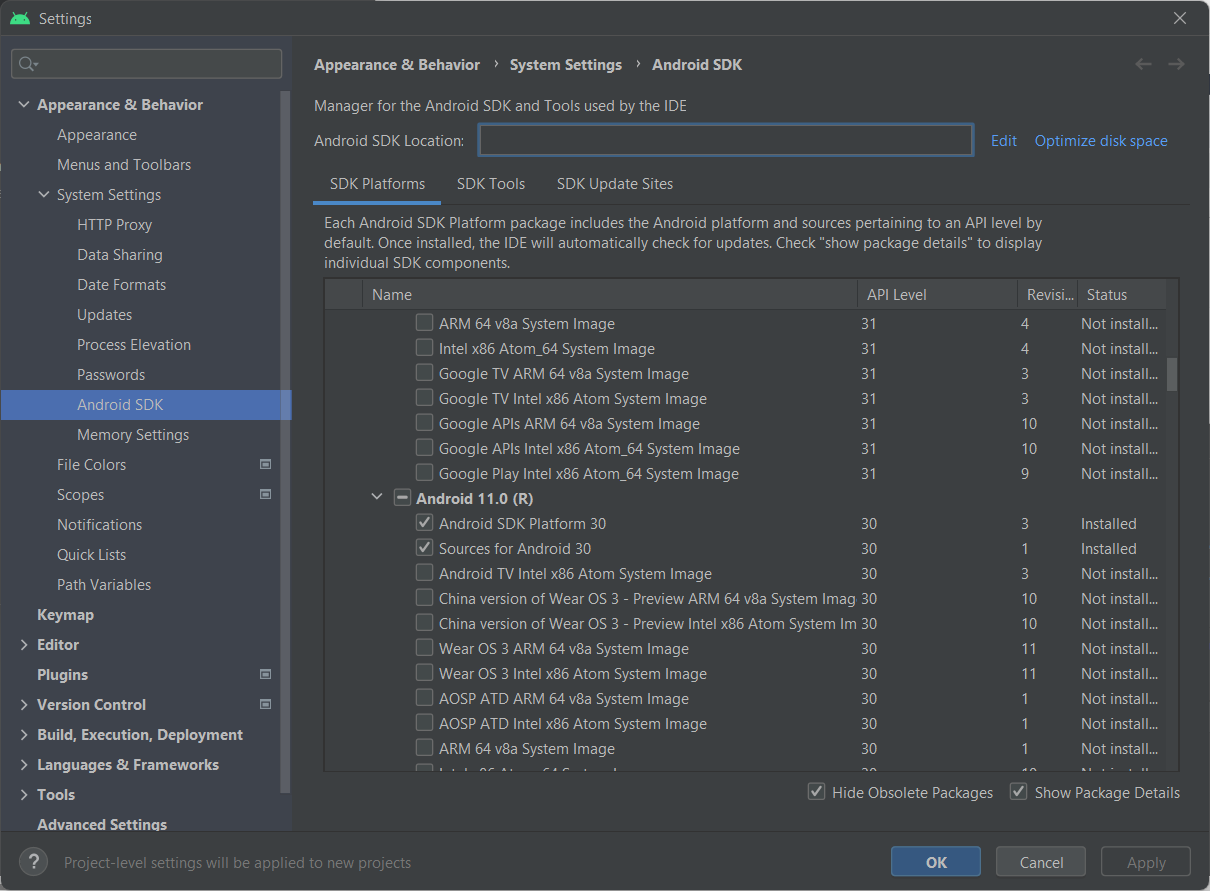Click the Android SDK Location field
The height and width of the screenshot is (891, 1210).
coord(726,140)
